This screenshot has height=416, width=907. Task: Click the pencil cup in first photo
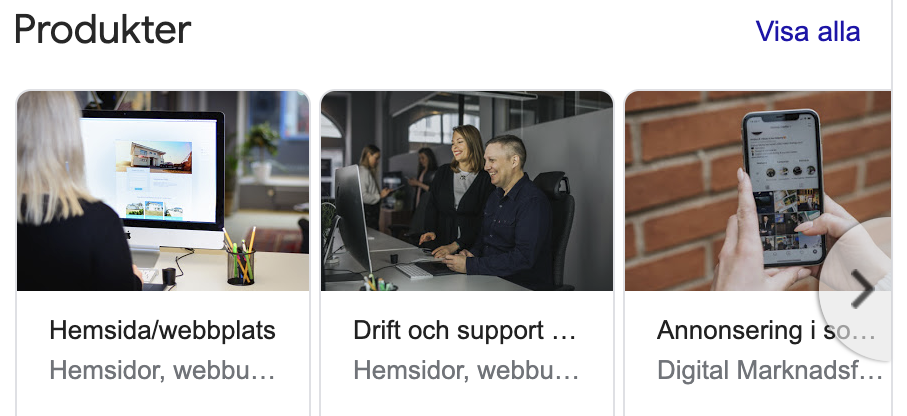click(x=240, y=258)
